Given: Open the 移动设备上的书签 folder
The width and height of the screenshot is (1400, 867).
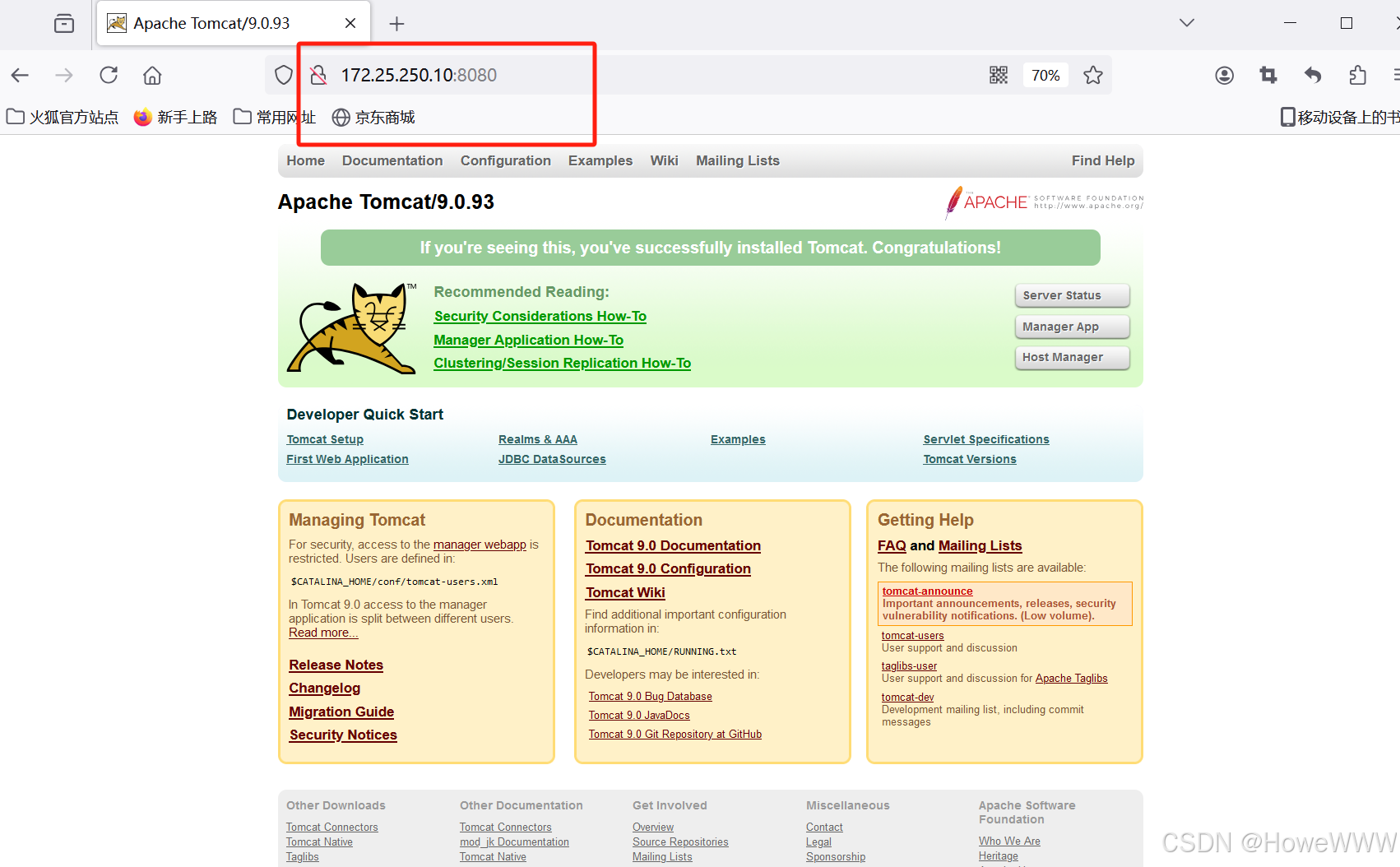Looking at the screenshot, I should click(x=1340, y=118).
